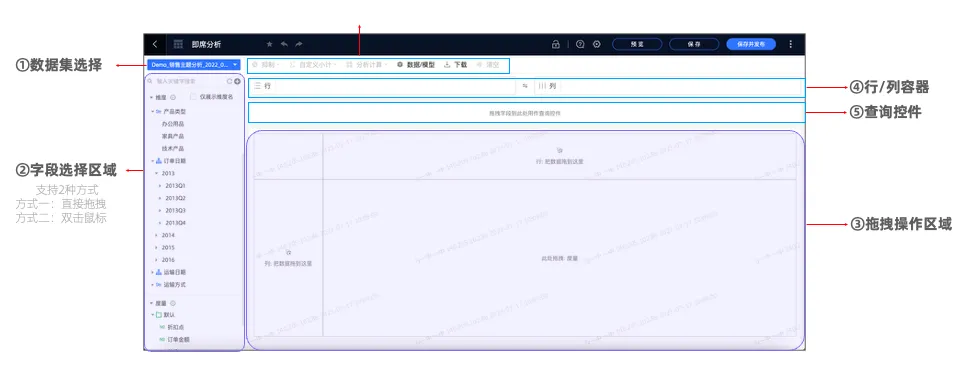The image size is (976, 383).
Task: Click the 即席分析 title text
Action: [206, 44]
